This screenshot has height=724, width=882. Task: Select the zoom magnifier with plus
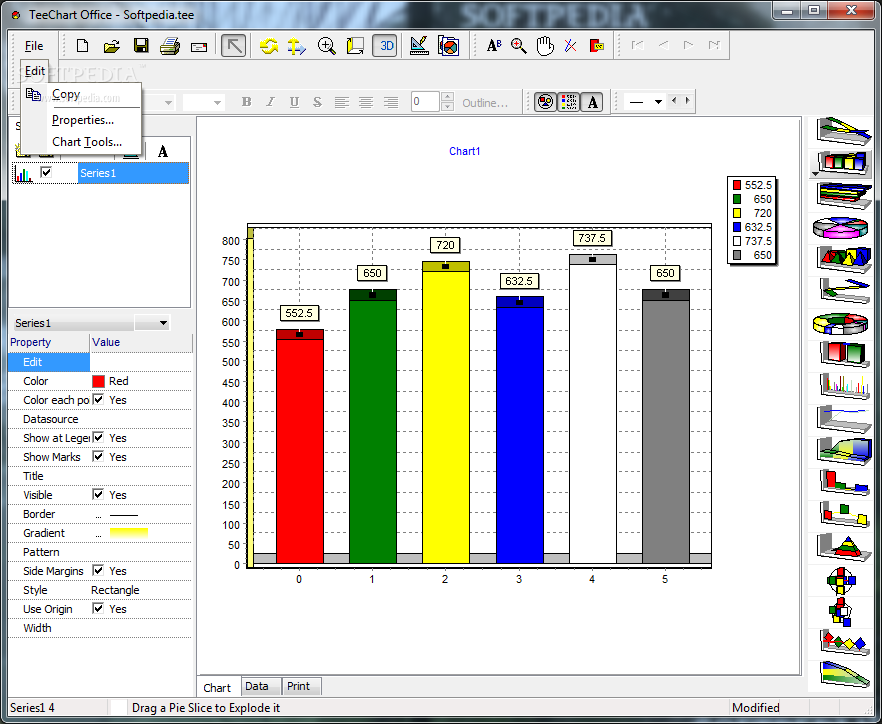[326, 46]
